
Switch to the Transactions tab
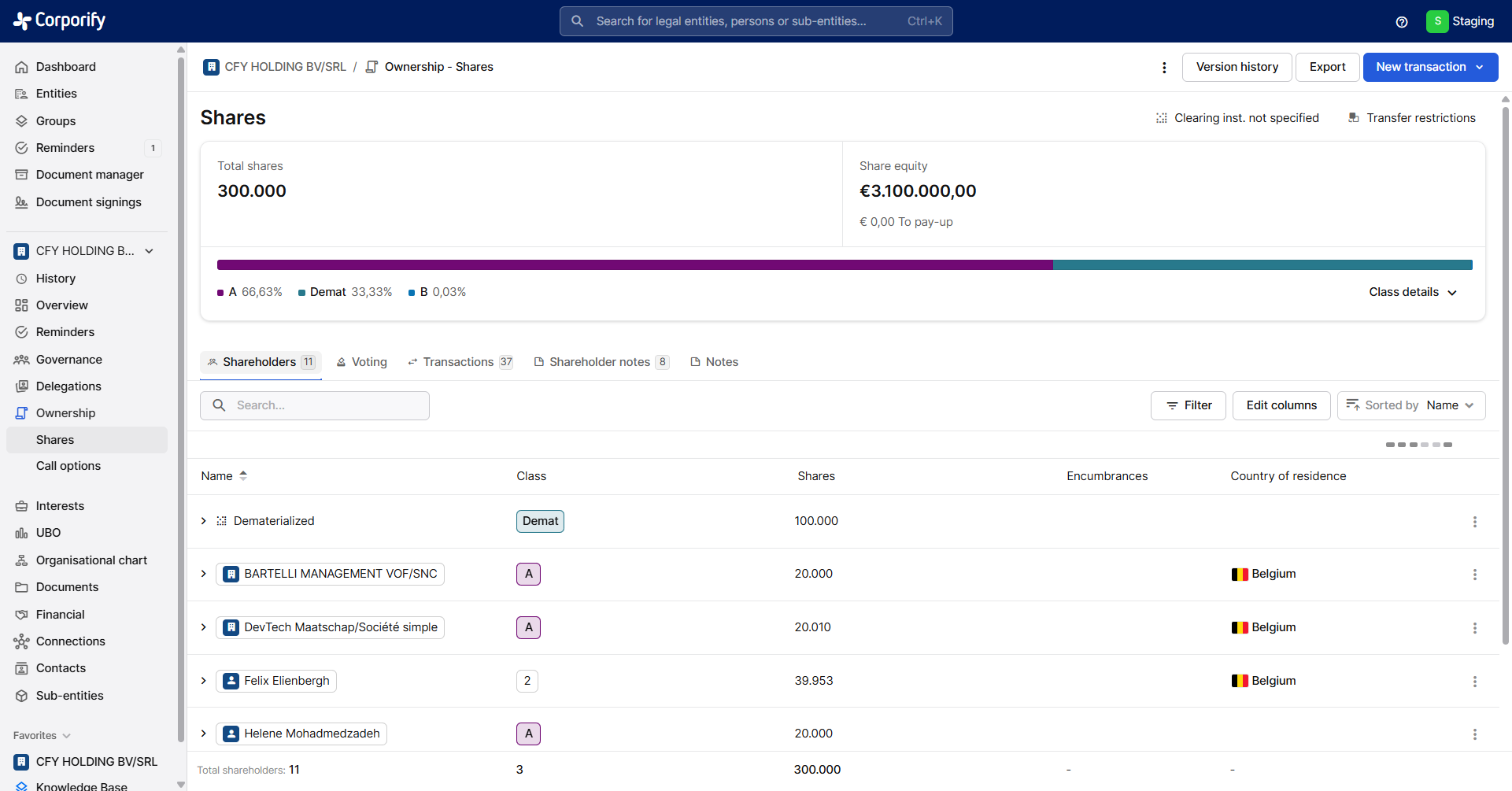point(460,362)
